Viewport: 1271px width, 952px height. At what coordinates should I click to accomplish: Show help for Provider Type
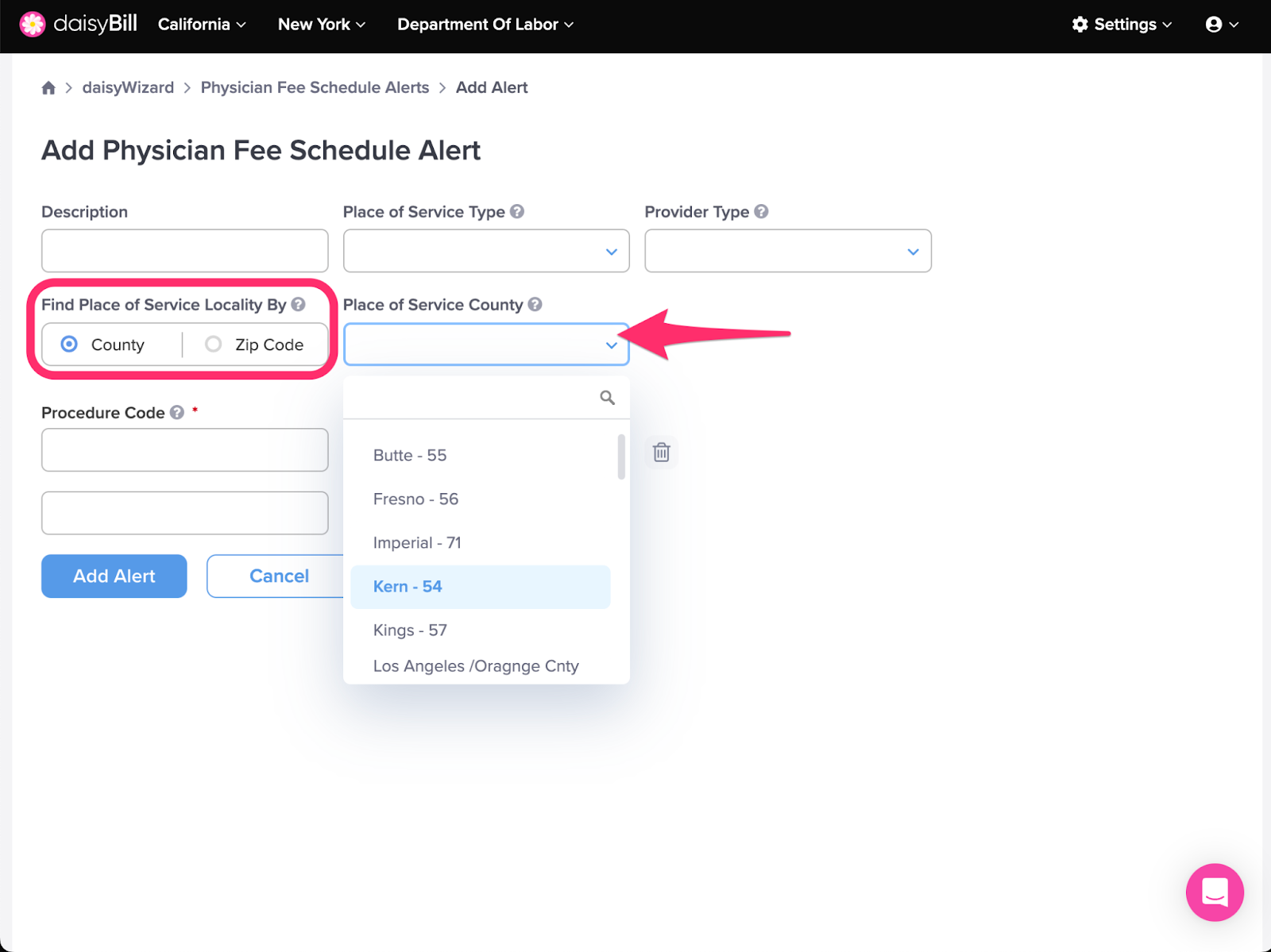point(761,212)
